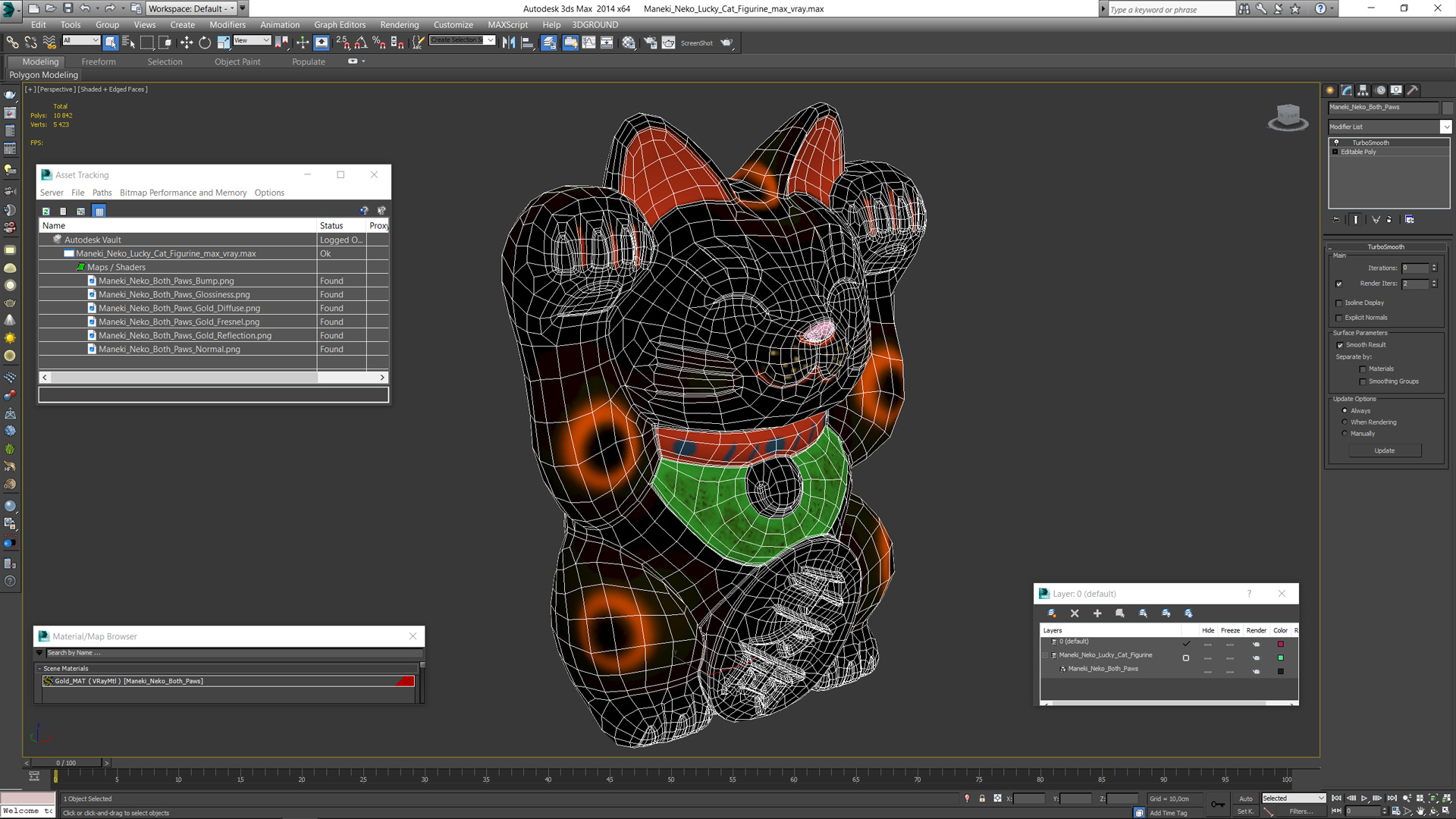This screenshot has width=1456, height=819.
Task: Click Configure Modifier Sets icon below stack
Action: click(1410, 220)
